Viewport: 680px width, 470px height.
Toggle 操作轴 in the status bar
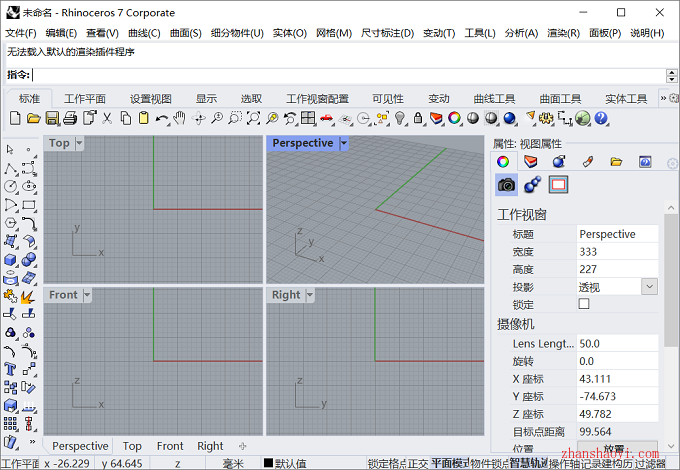tap(563, 464)
